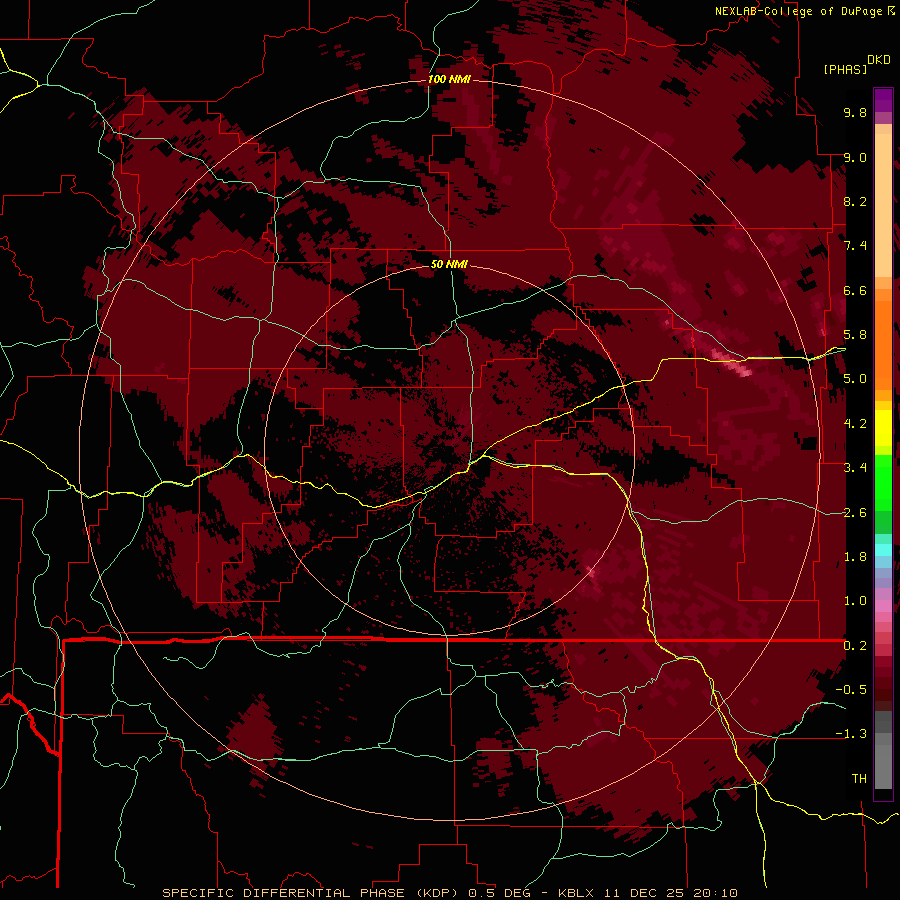Click the 4.2 scale value

pyautogui.click(x=855, y=424)
